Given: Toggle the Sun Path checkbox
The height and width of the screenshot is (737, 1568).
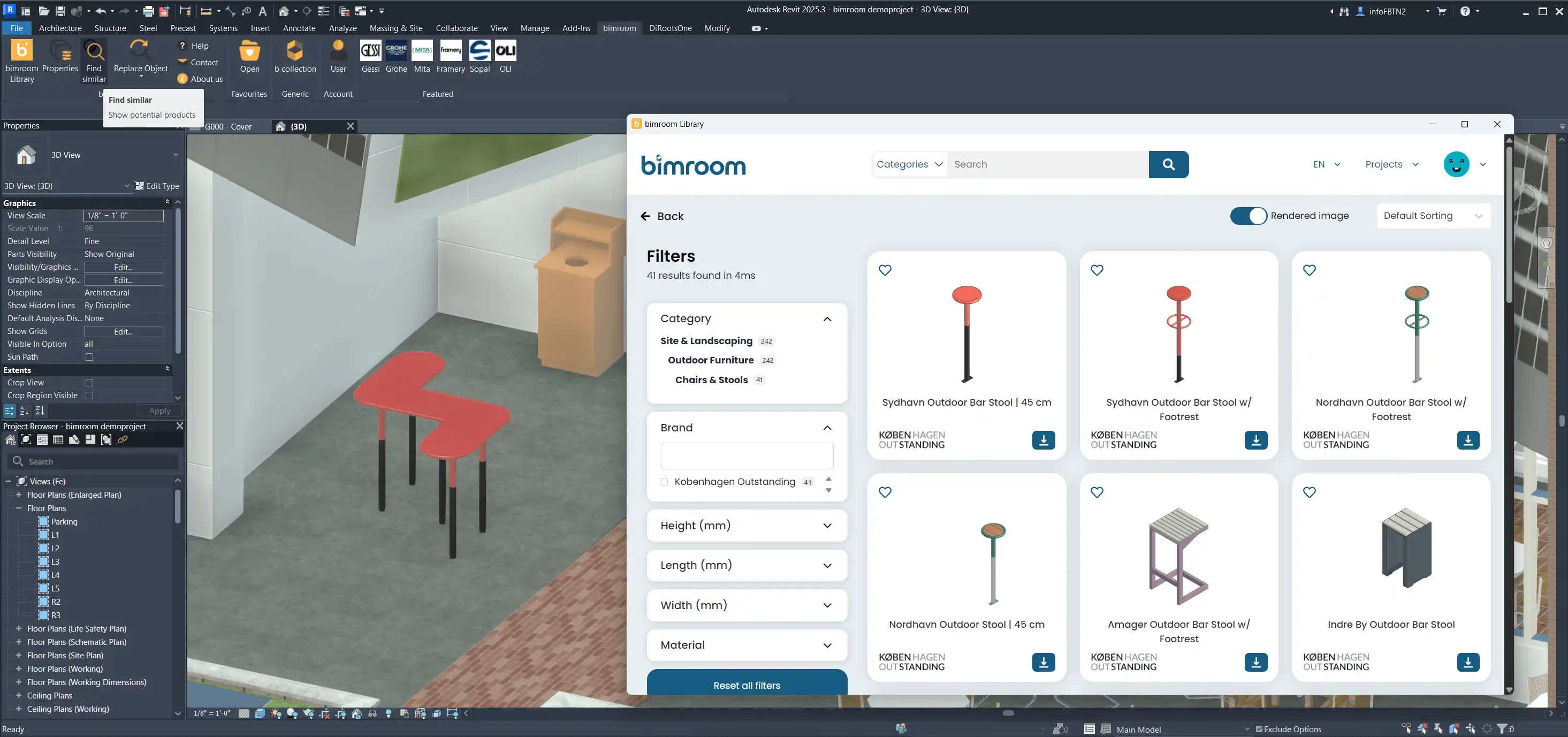Looking at the screenshot, I should pos(89,357).
